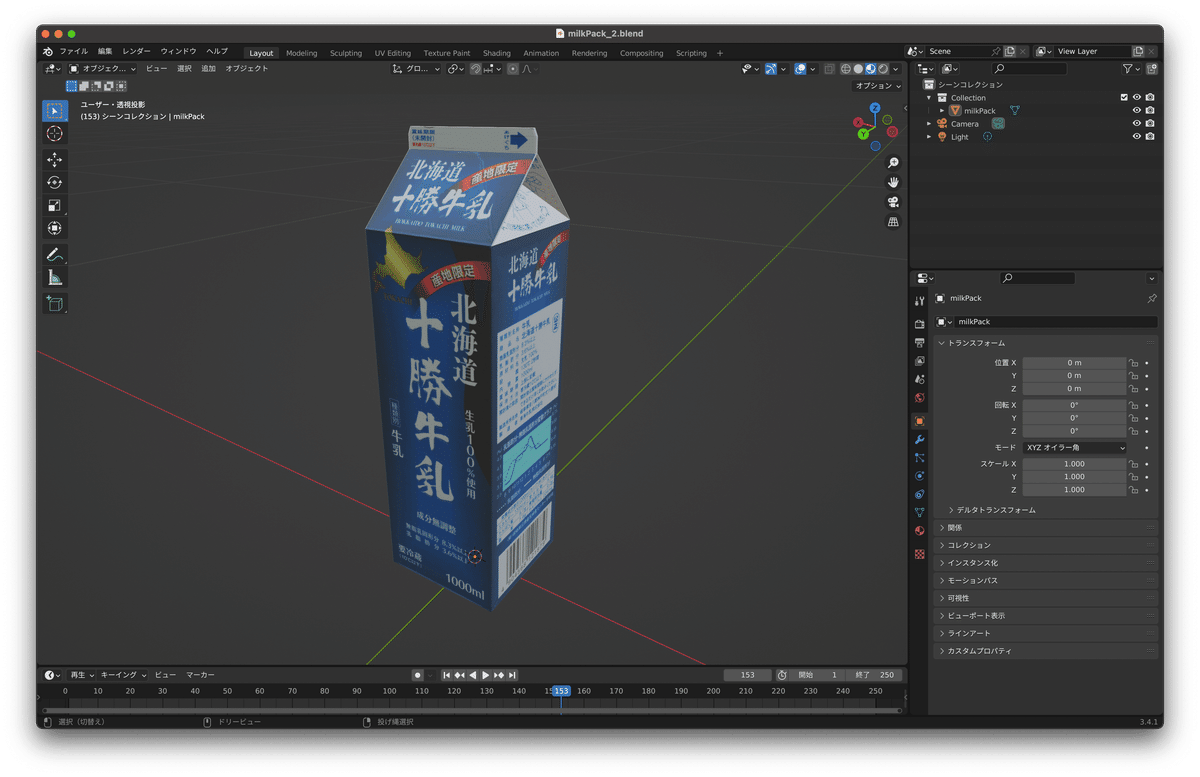Toggle Collection exclude checkbox in outliner
The image size is (1200, 777).
pyautogui.click(x=1124, y=98)
